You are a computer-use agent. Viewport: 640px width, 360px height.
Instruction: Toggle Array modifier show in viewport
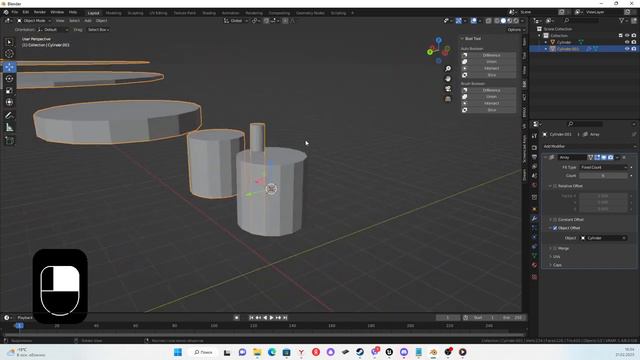point(604,157)
